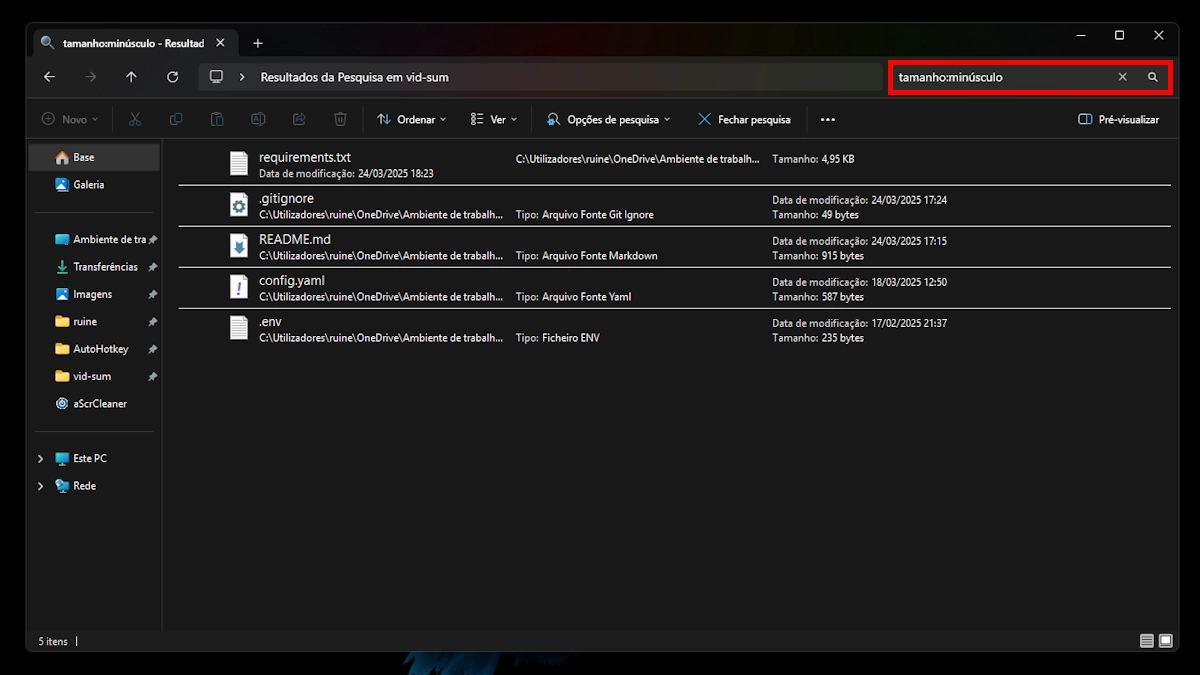The height and width of the screenshot is (675, 1200).
Task: Click the Refresh button in navigation bar
Action: pos(173,77)
